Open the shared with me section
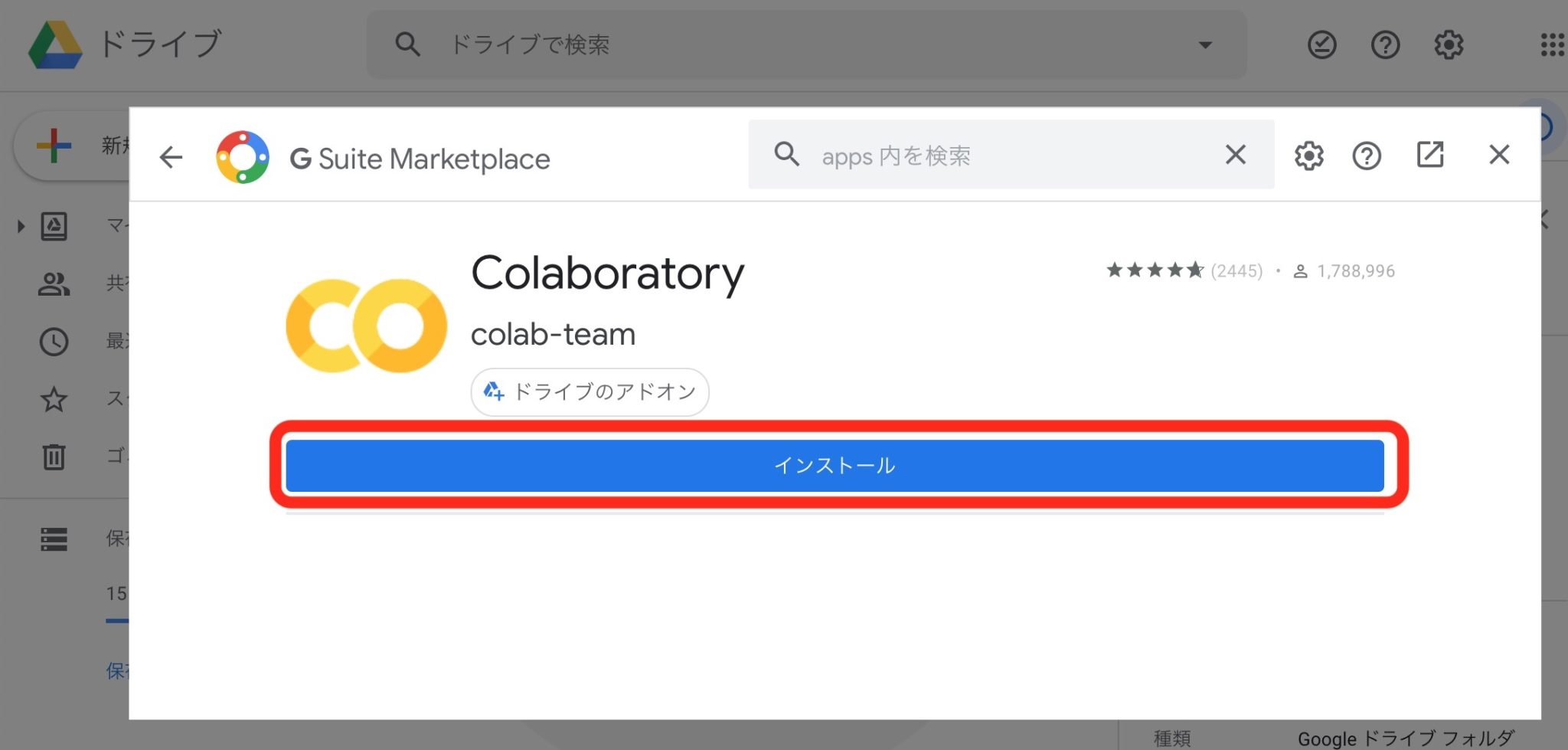This screenshot has width=1568, height=750. coord(54,284)
